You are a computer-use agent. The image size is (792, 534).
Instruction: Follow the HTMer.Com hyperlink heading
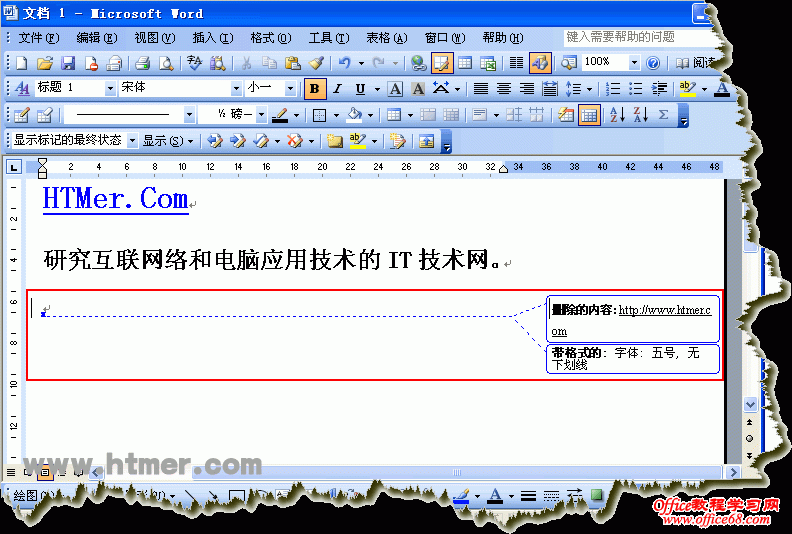[116, 199]
